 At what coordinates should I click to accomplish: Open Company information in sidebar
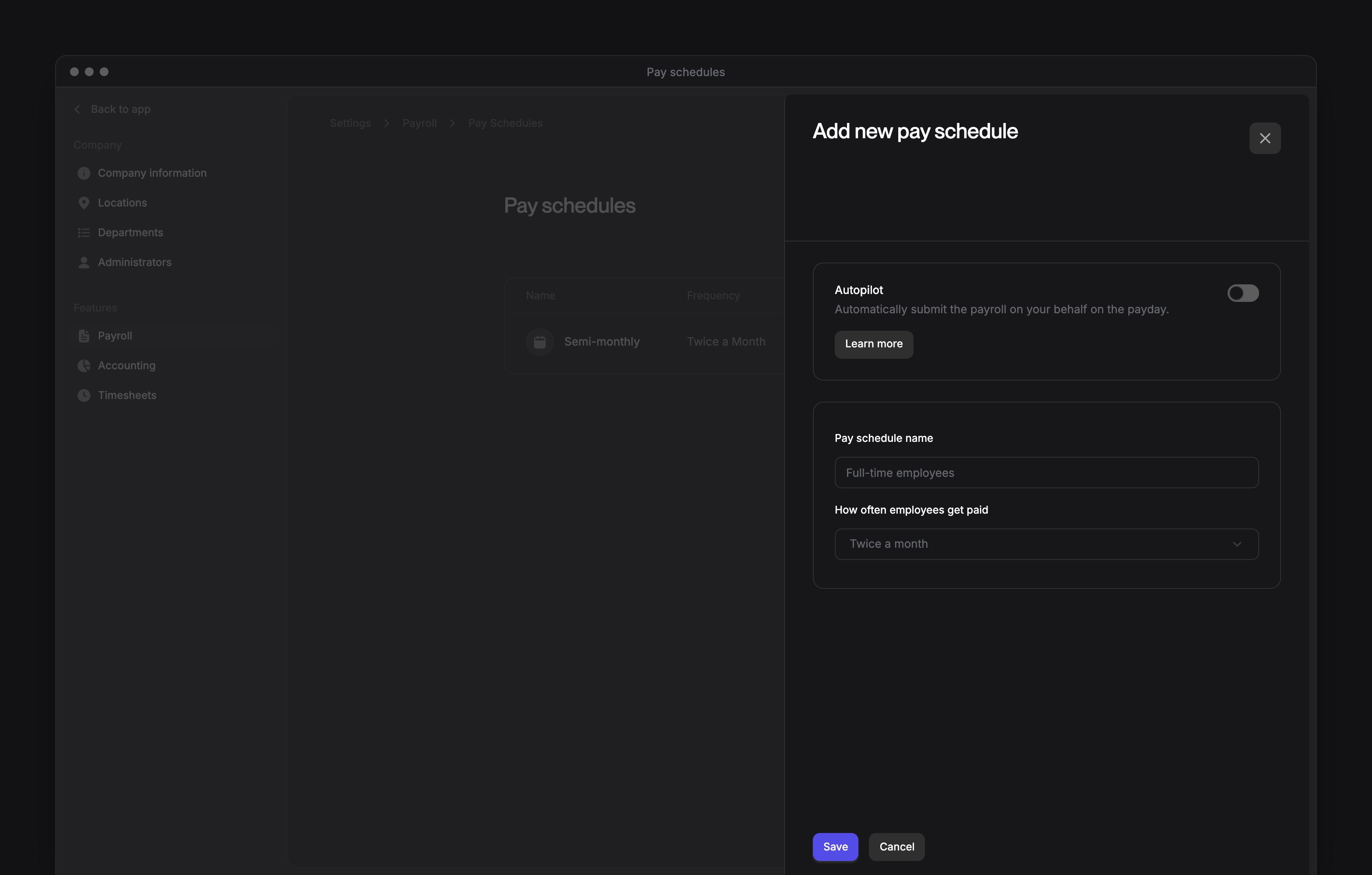pos(151,173)
